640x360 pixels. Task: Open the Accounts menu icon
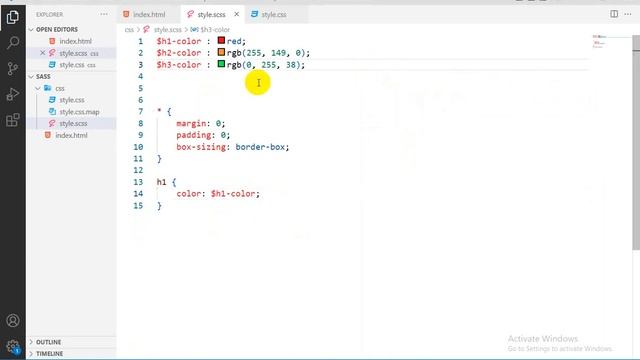[x=13, y=320]
